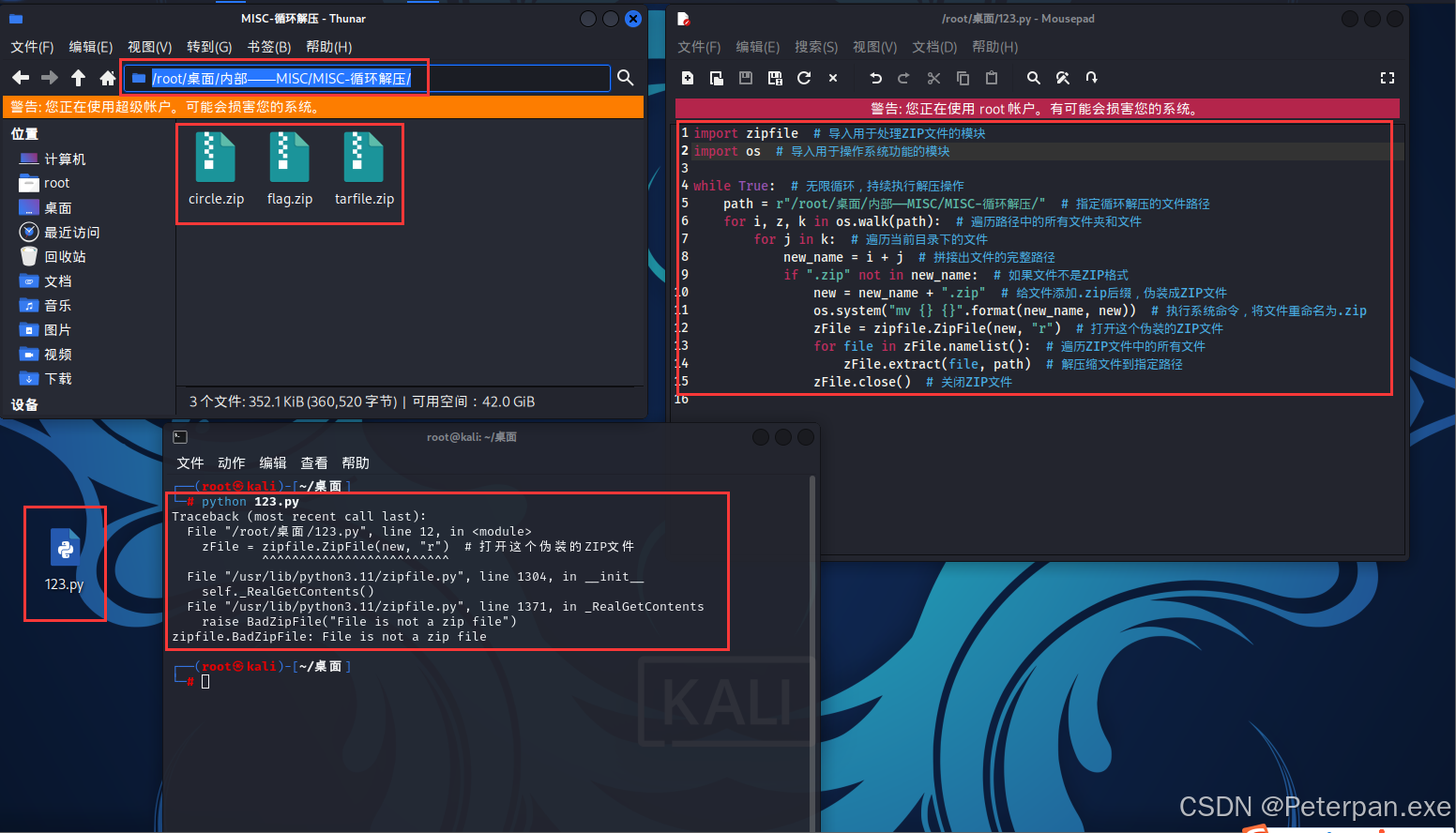The image size is (1456, 833).
Task: Open 编辑(E) menu in Thunar
Action: tap(91, 47)
